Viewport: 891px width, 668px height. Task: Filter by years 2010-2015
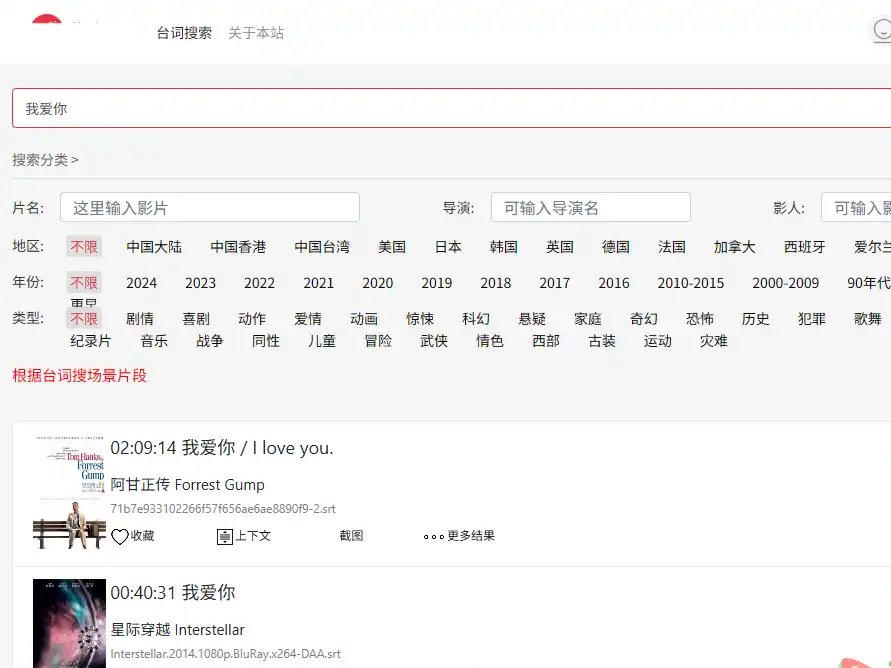tap(691, 283)
